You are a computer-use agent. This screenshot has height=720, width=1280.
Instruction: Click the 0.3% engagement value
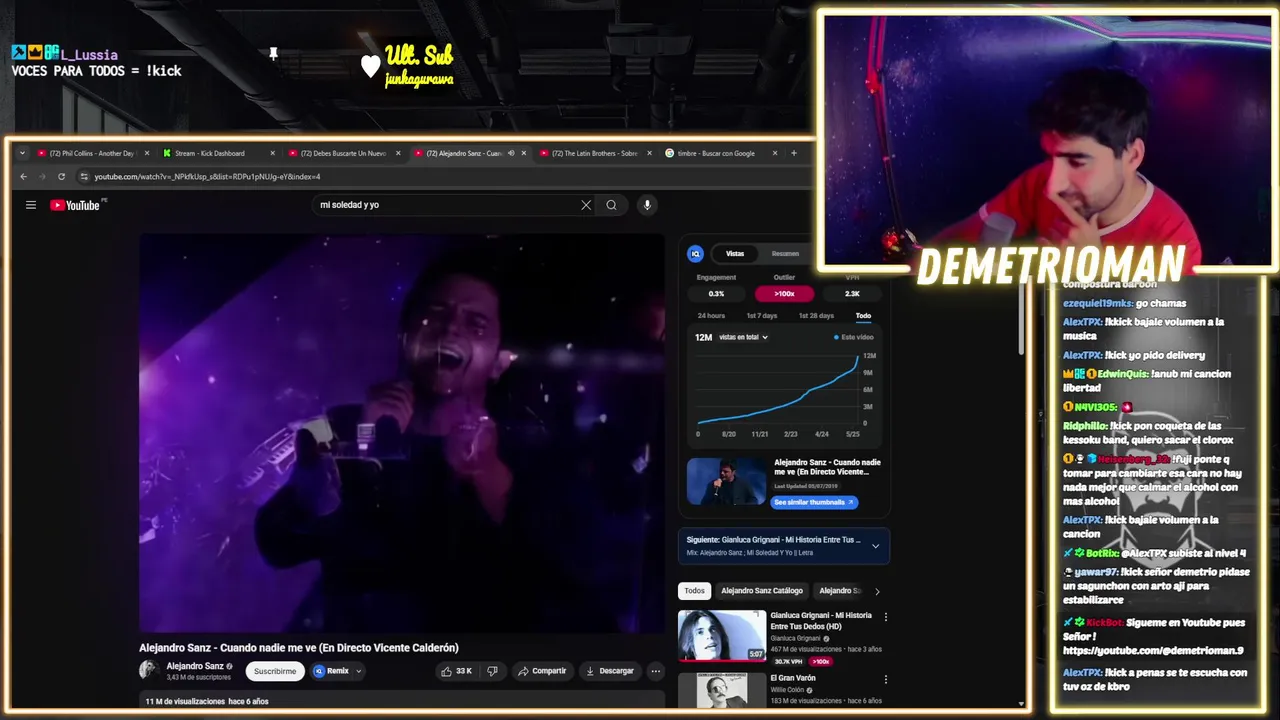(x=716, y=294)
